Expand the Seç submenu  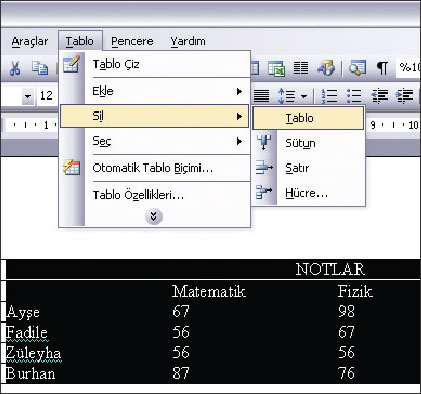pyautogui.click(x=155, y=141)
